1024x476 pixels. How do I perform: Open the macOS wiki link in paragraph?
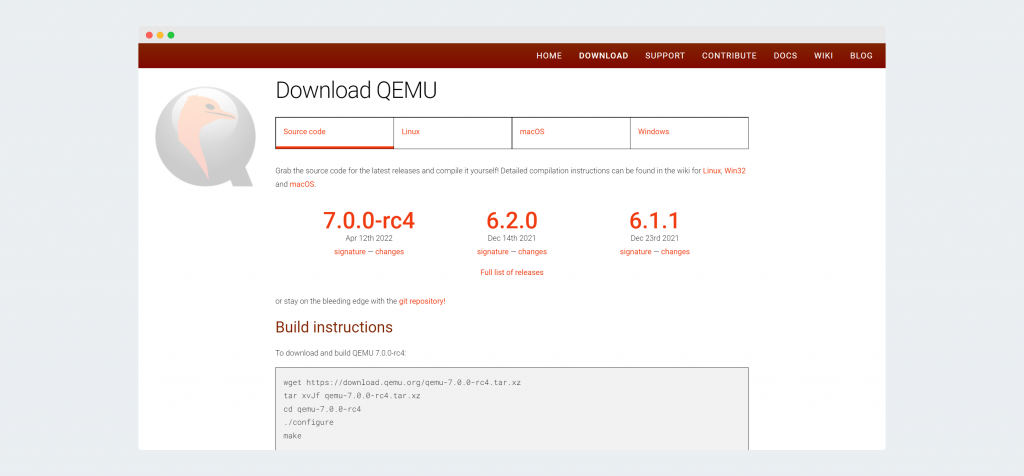[x=302, y=184]
